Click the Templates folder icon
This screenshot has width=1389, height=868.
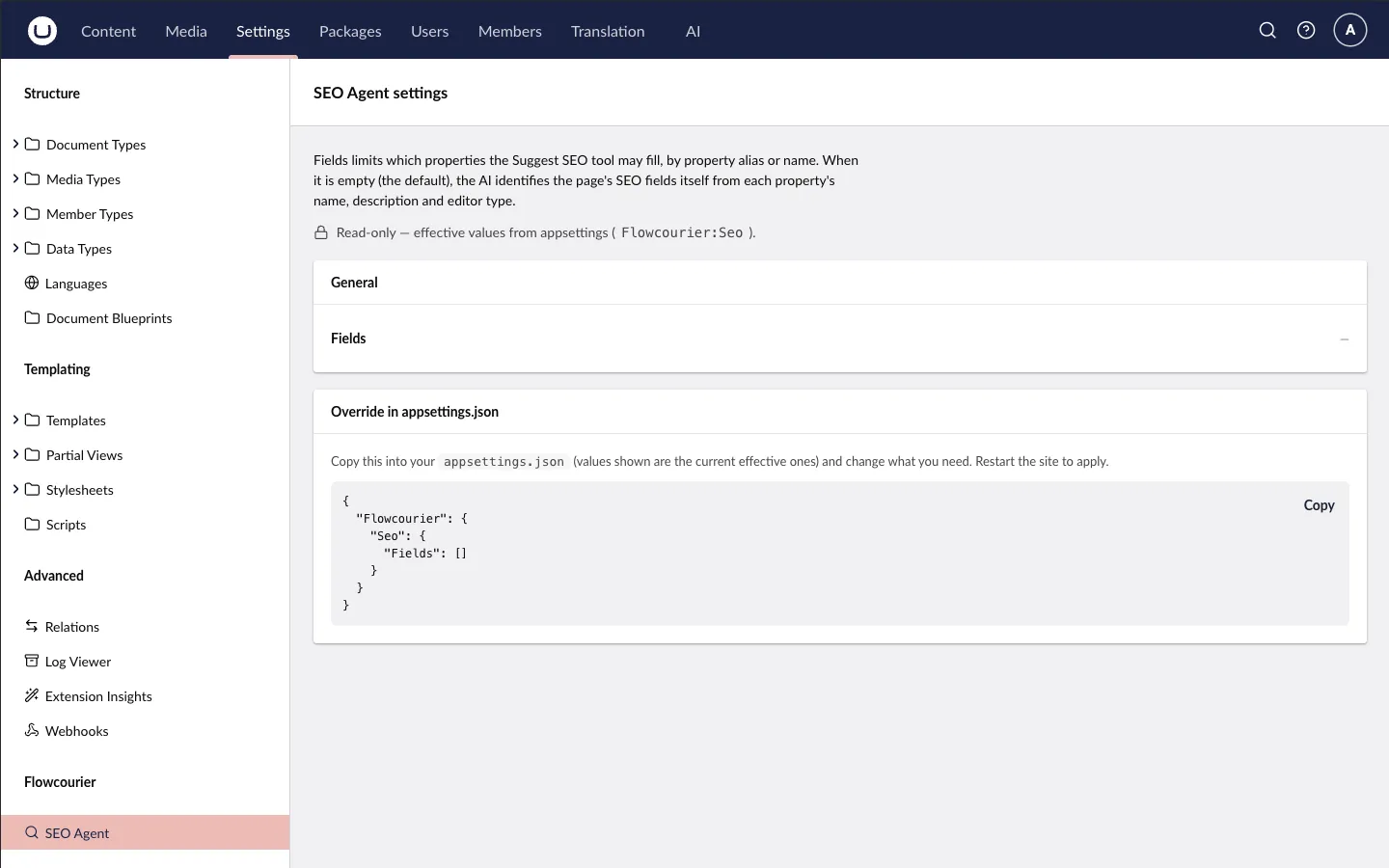coord(32,420)
